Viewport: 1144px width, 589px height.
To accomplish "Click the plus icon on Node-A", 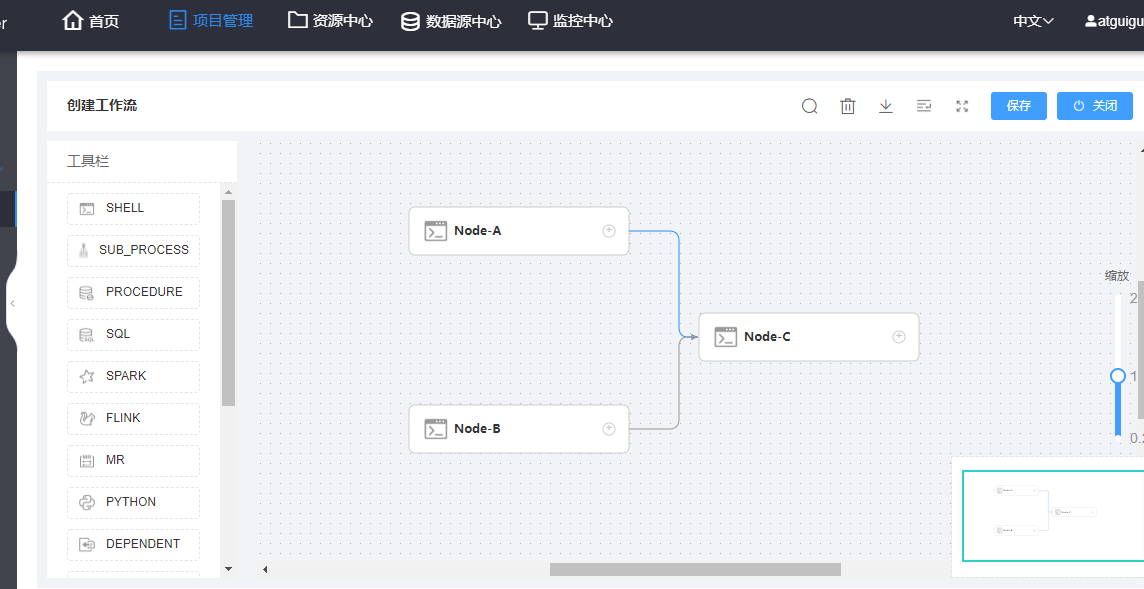I will pyautogui.click(x=609, y=231).
